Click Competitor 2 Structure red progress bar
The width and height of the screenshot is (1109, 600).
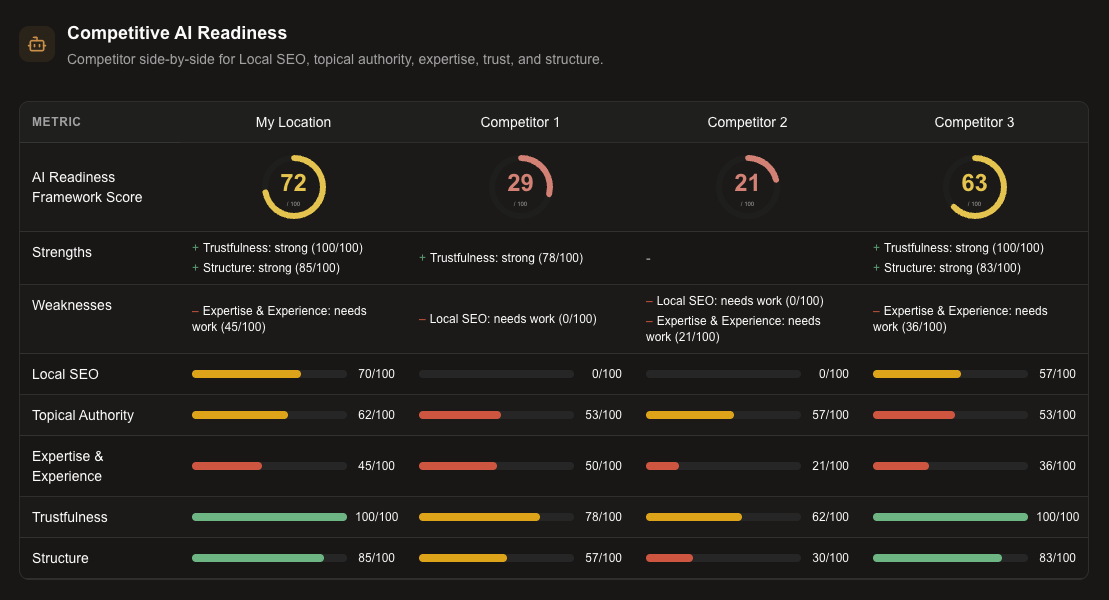pos(724,558)
